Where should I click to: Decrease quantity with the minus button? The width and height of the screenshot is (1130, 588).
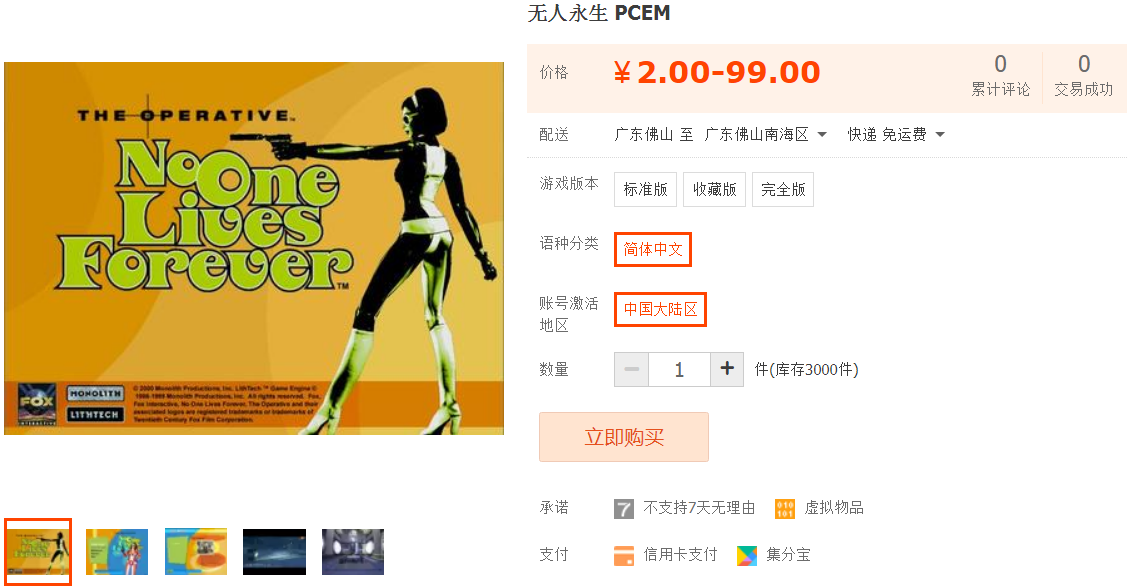[x=631, y=369]
